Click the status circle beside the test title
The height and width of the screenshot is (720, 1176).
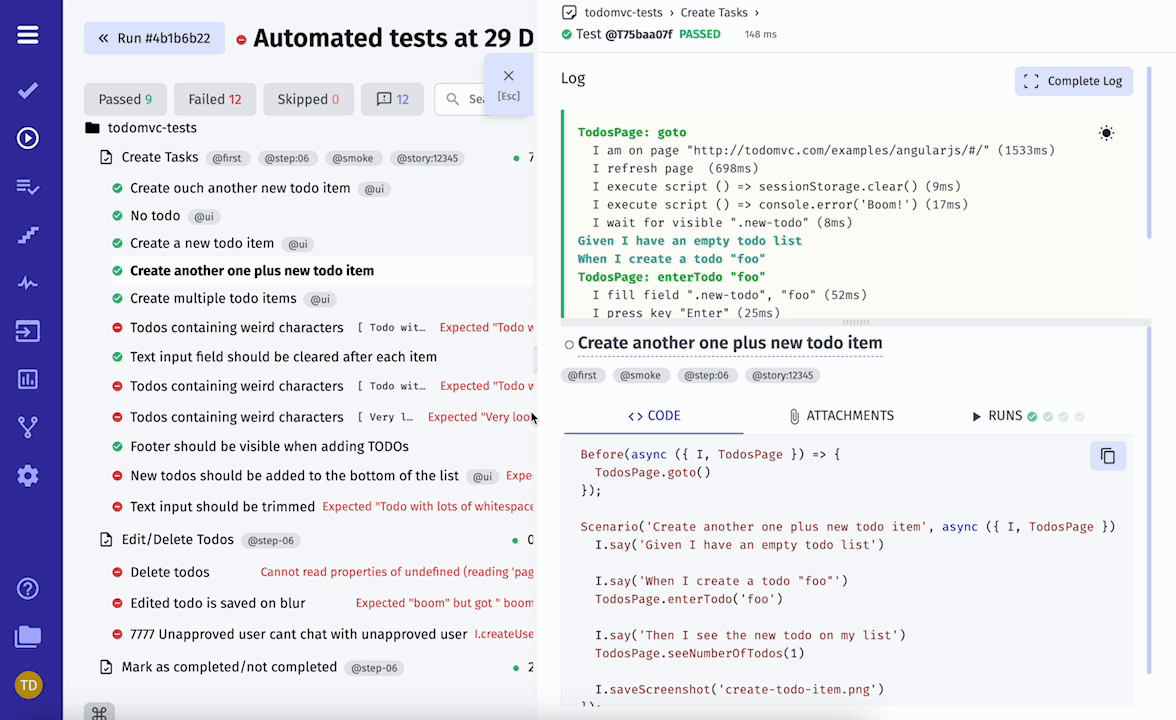coord(569,345)
